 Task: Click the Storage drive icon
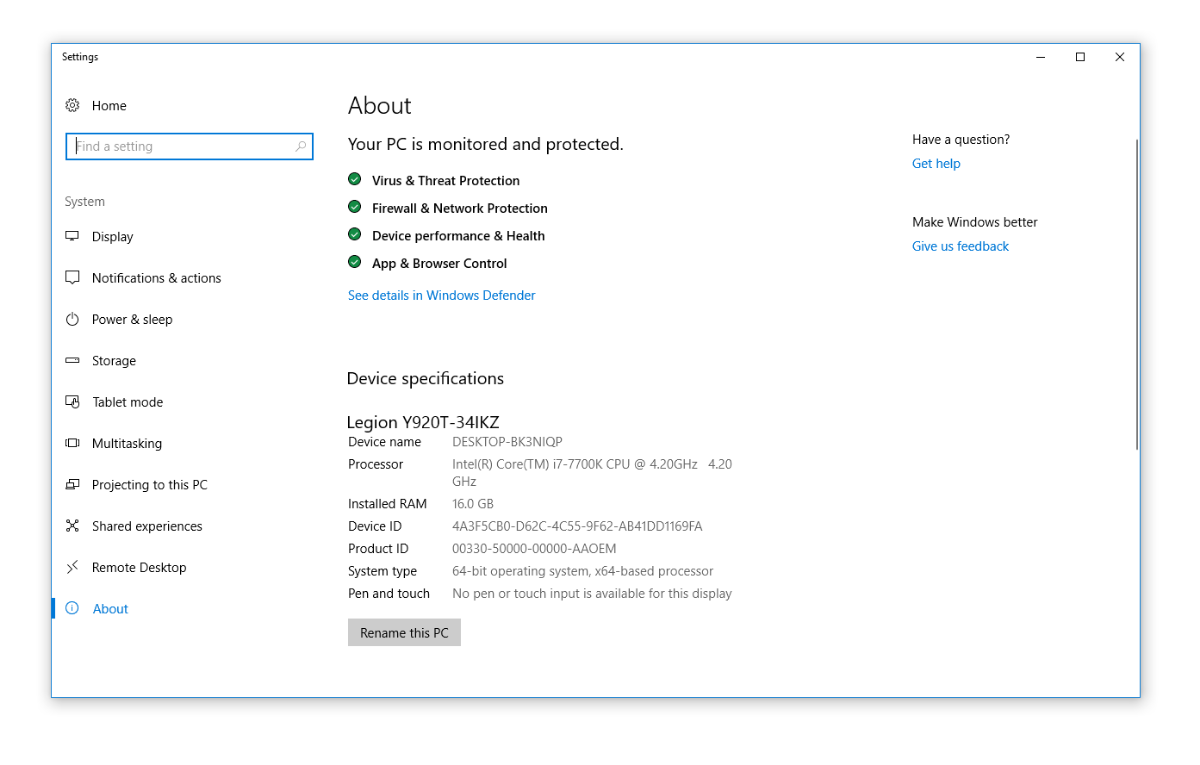coord(72,361)
